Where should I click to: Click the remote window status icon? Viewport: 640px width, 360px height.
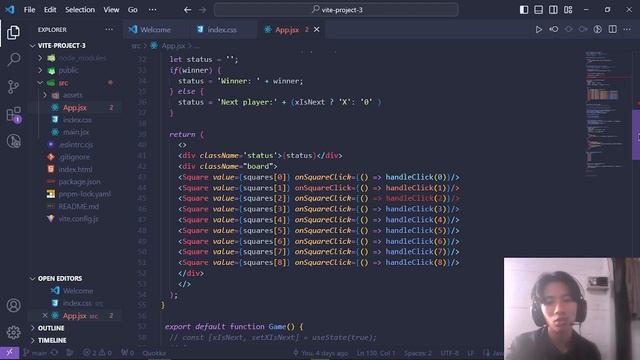pyautogui.click(x=9, y=352)
